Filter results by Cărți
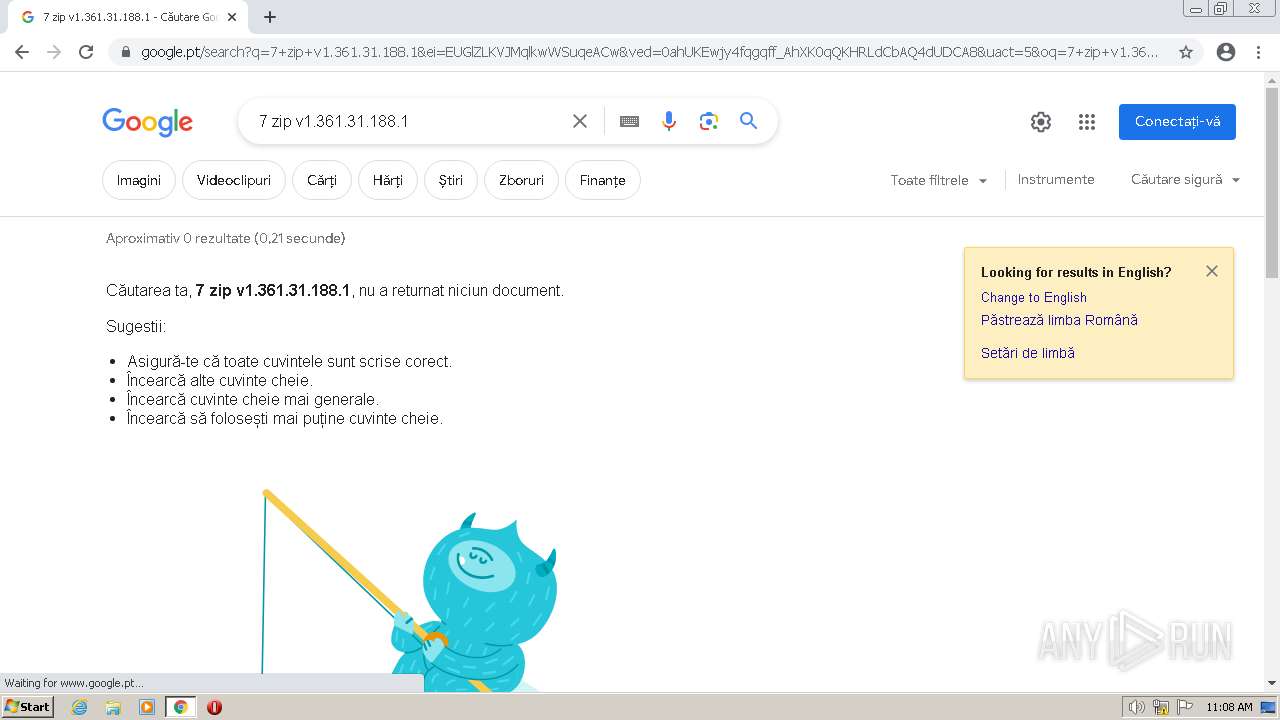This screenshot has width=1280, height=720. point(322,180)
